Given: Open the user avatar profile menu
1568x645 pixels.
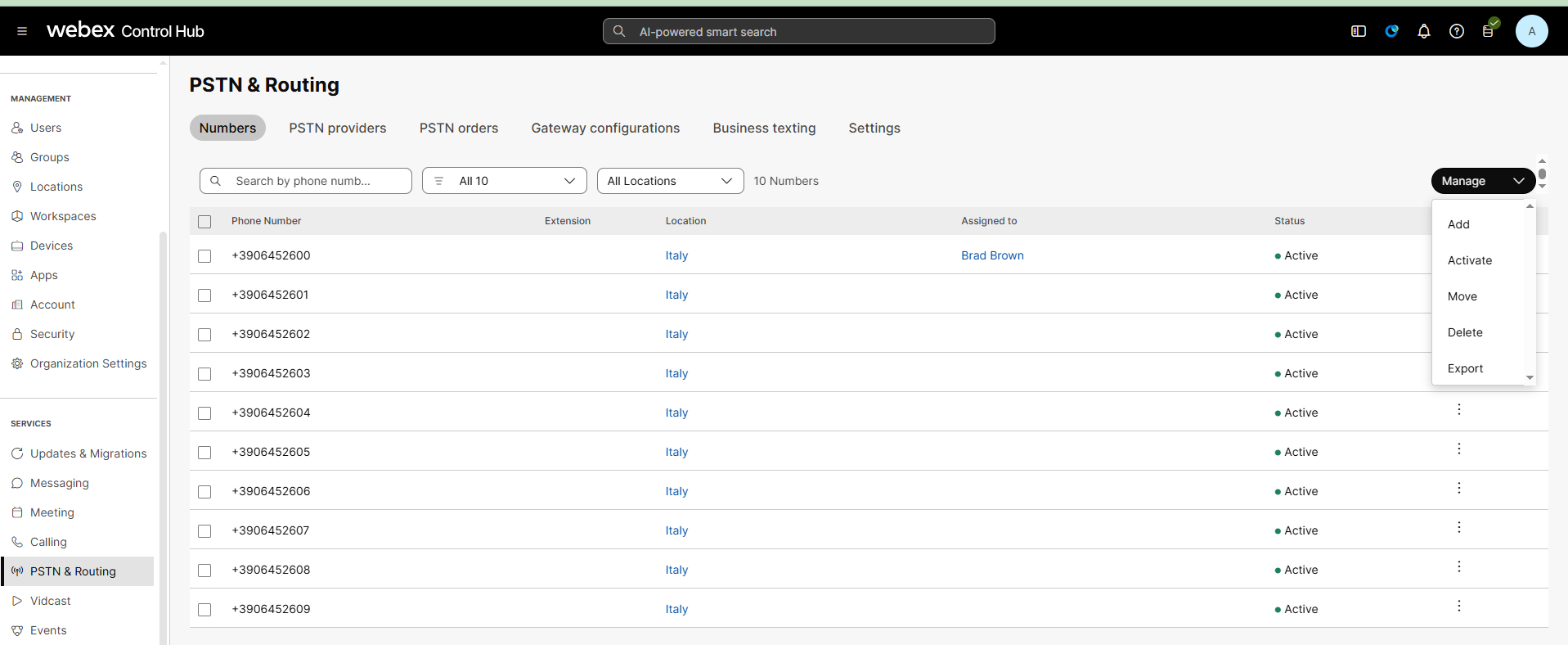Looking at the screenshot, I should tap(1530, 31).
